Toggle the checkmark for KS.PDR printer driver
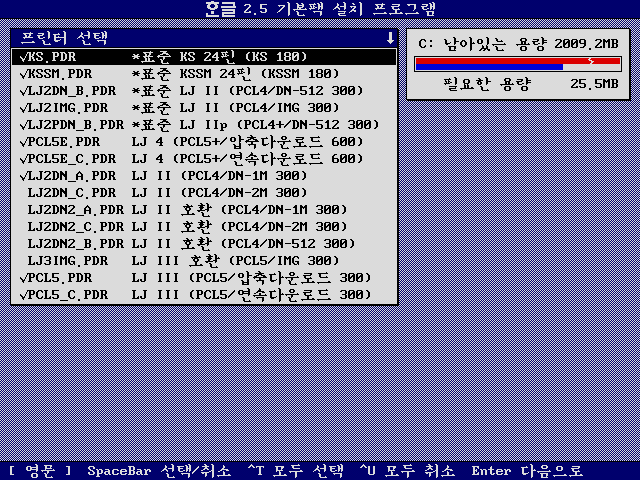Image resolution: width=640 pixels, height=480 pixels. 23,57
